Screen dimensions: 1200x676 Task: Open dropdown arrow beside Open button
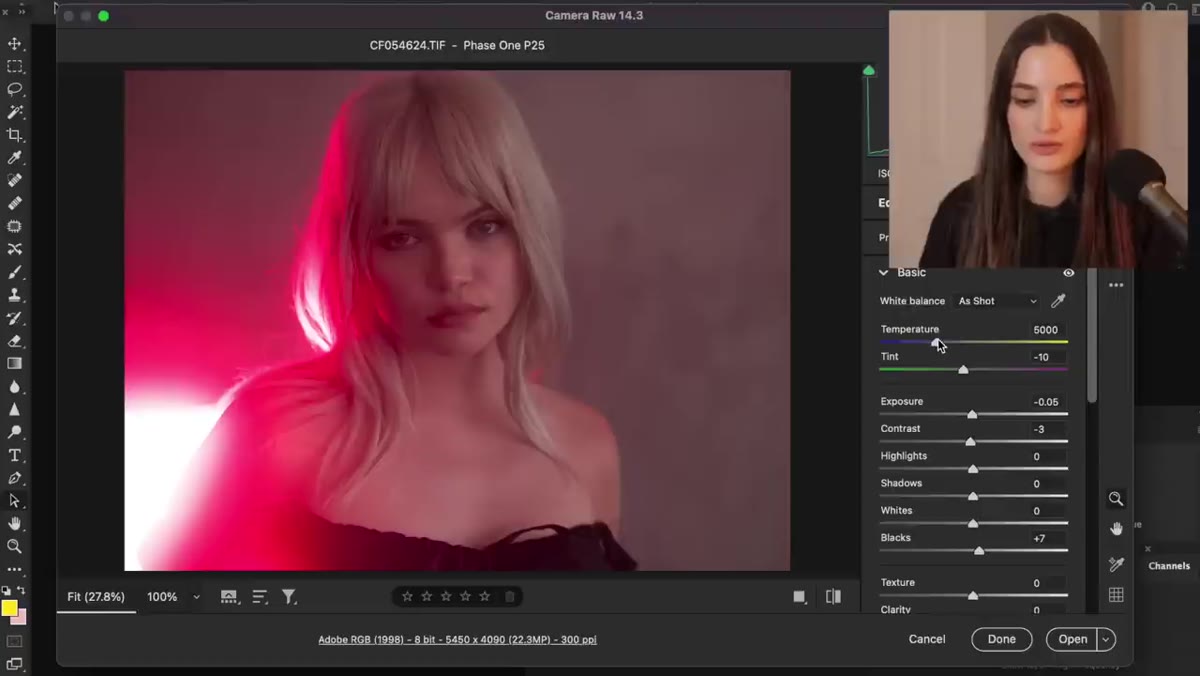pyautogui.click(x=1106, y=639)
